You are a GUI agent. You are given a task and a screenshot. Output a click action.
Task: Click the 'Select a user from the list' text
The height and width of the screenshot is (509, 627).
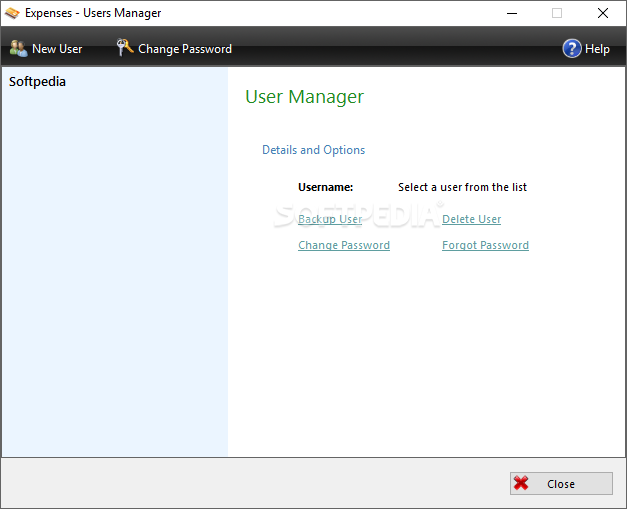462,187
